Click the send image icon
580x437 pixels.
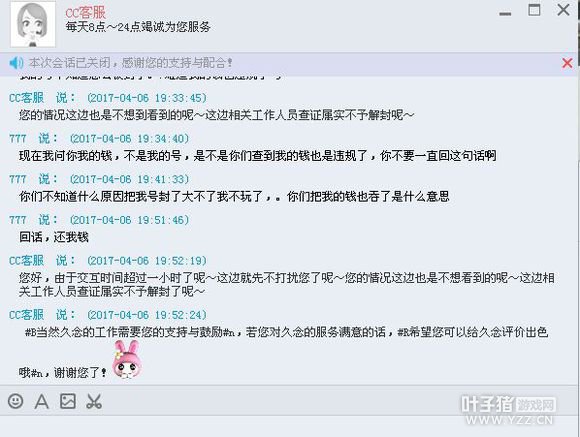point(68,401)
